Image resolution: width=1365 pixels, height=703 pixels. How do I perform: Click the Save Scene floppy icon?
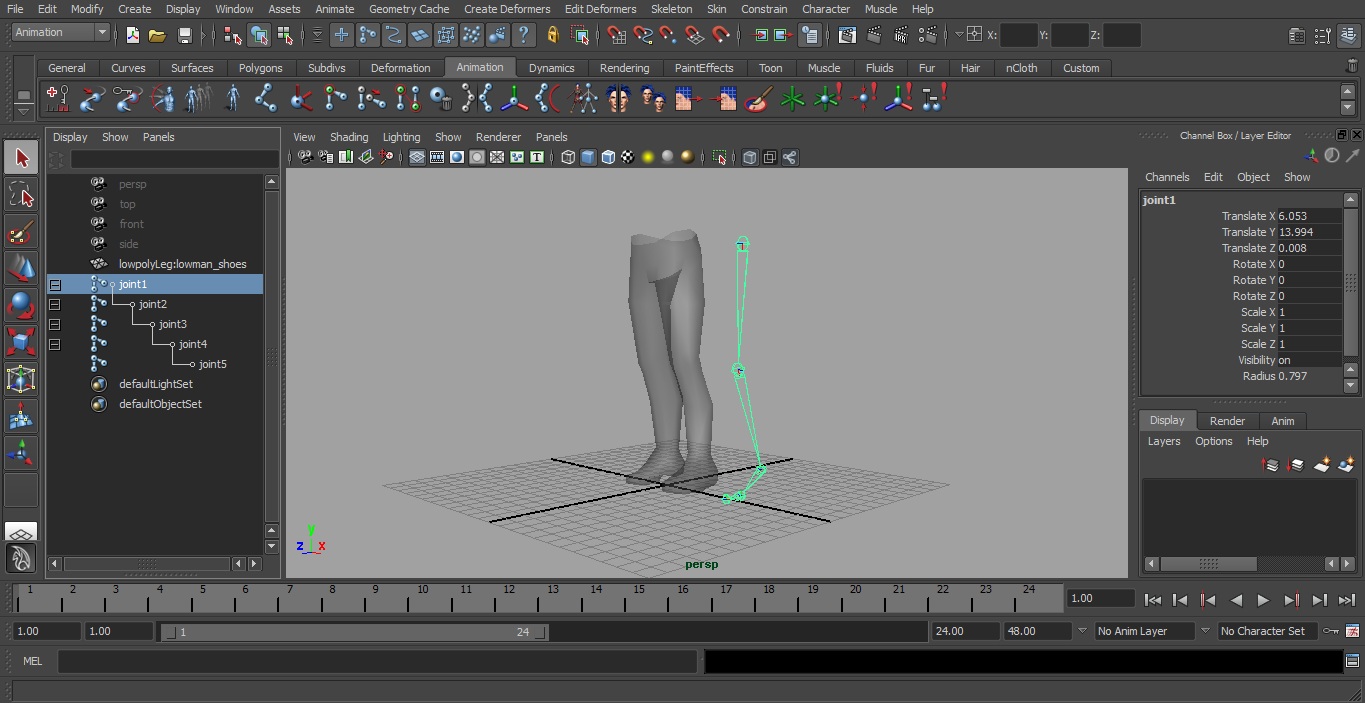coord(184,35)
